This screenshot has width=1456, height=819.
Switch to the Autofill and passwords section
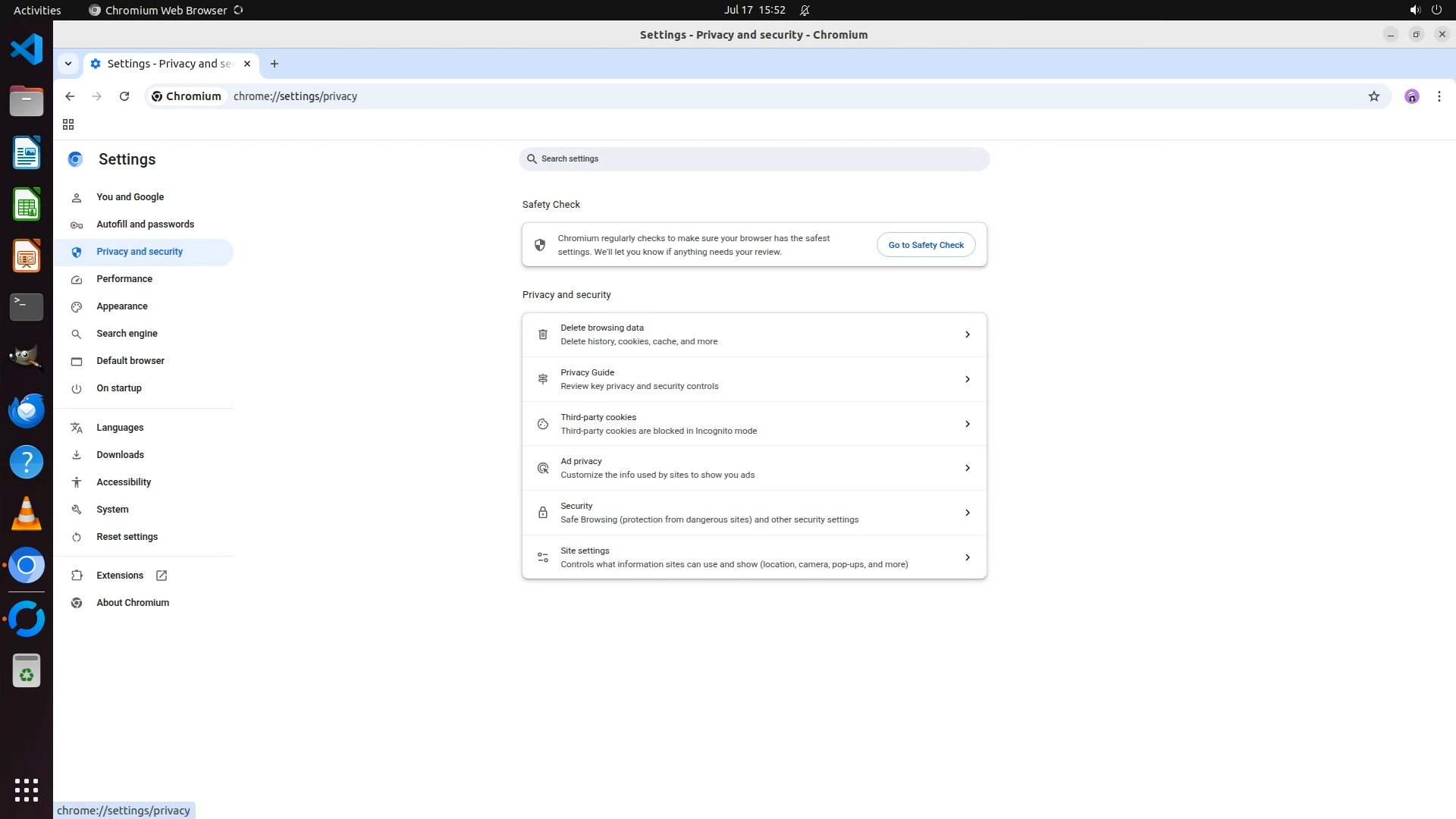145,224
